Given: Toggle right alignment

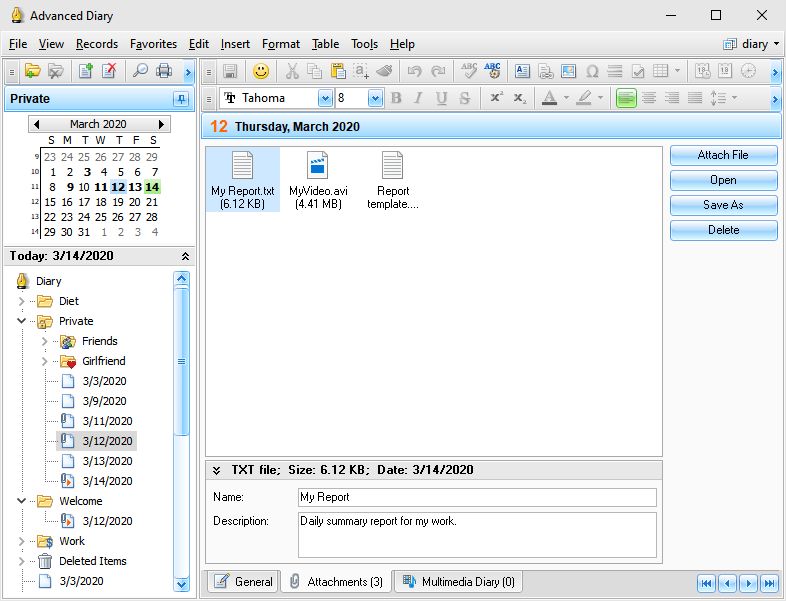Looking at the screenshot, I should pos(672,98).
